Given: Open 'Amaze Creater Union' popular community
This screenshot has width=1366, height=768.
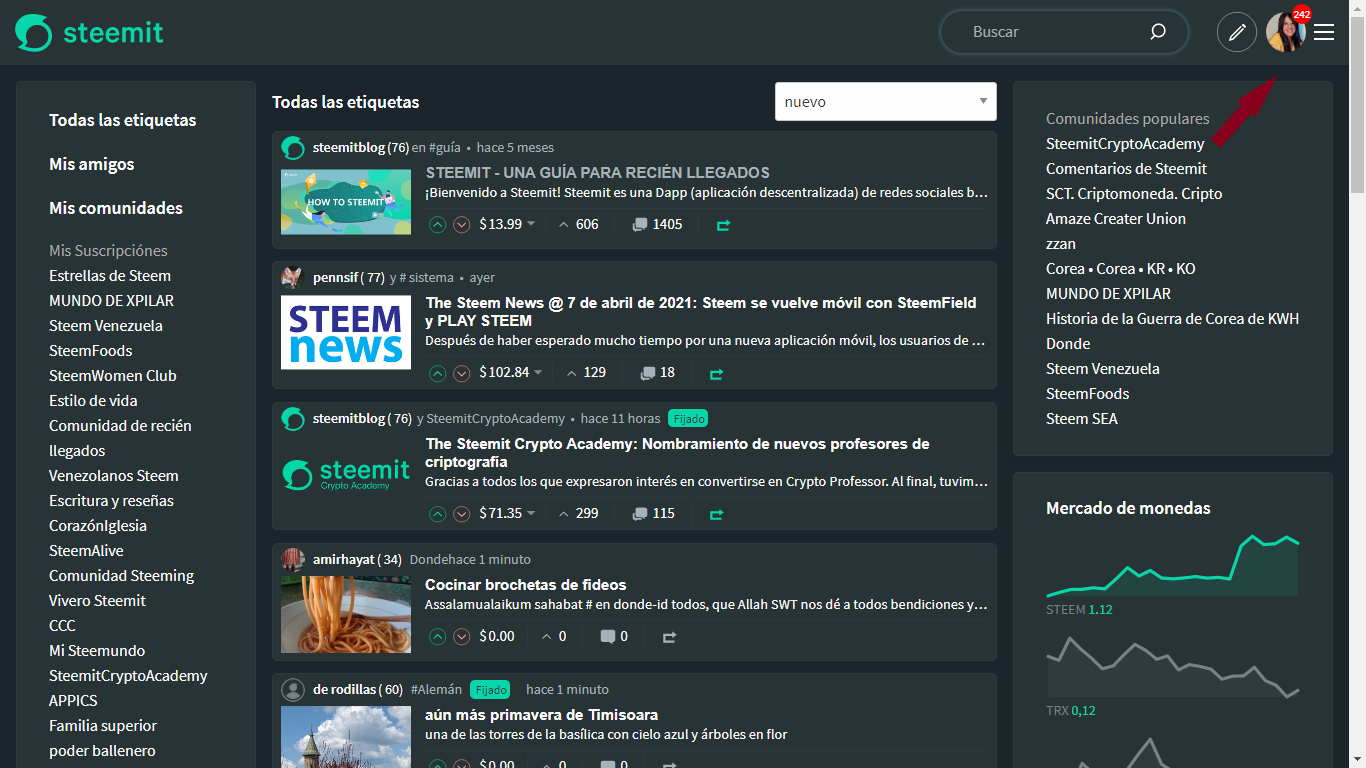Looking at the screenshot, I should 1116,219.
